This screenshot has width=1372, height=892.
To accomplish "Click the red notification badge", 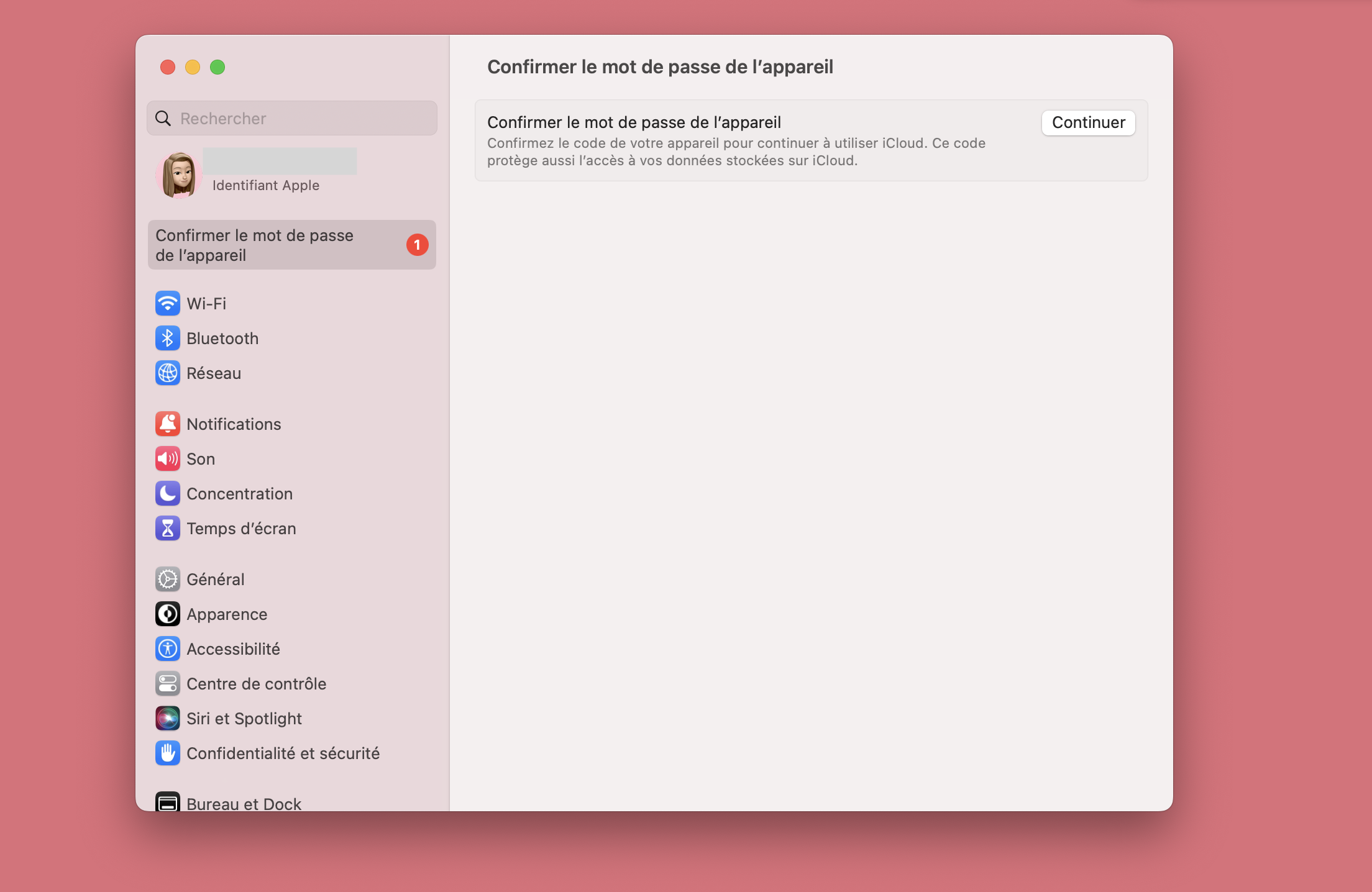I will point(418,245).
